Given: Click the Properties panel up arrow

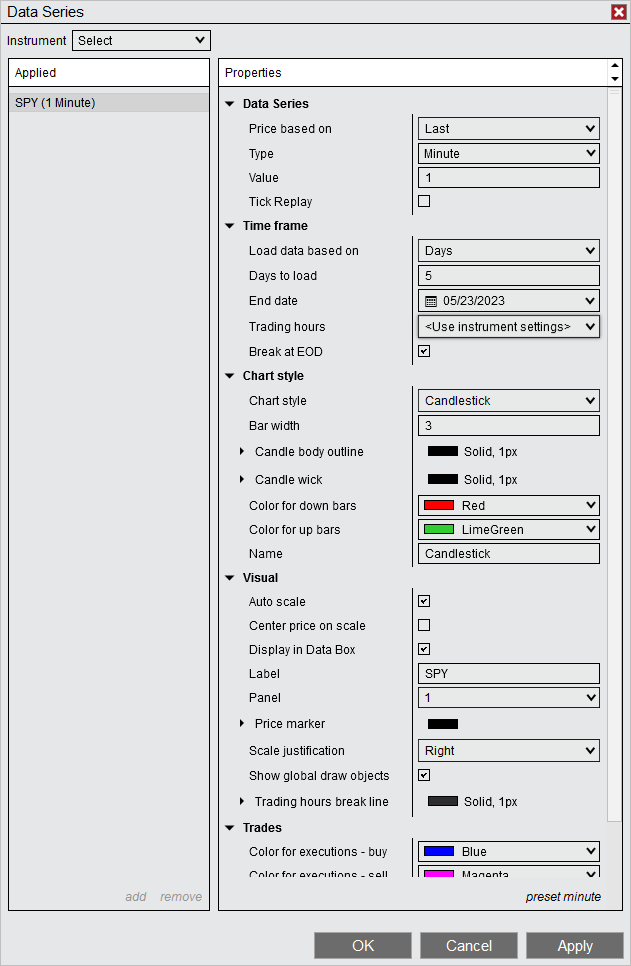Looking at the screenshot, I should (614, 65).
